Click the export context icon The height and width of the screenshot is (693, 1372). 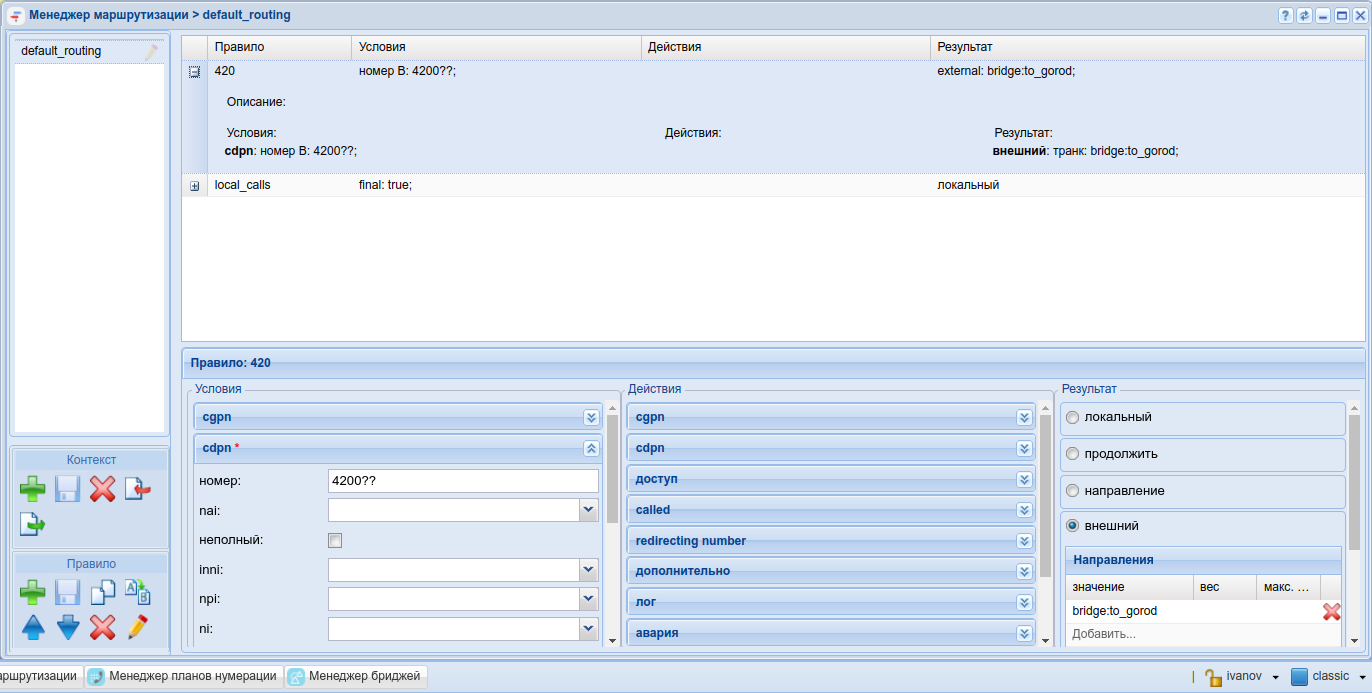tap(33, 523)
